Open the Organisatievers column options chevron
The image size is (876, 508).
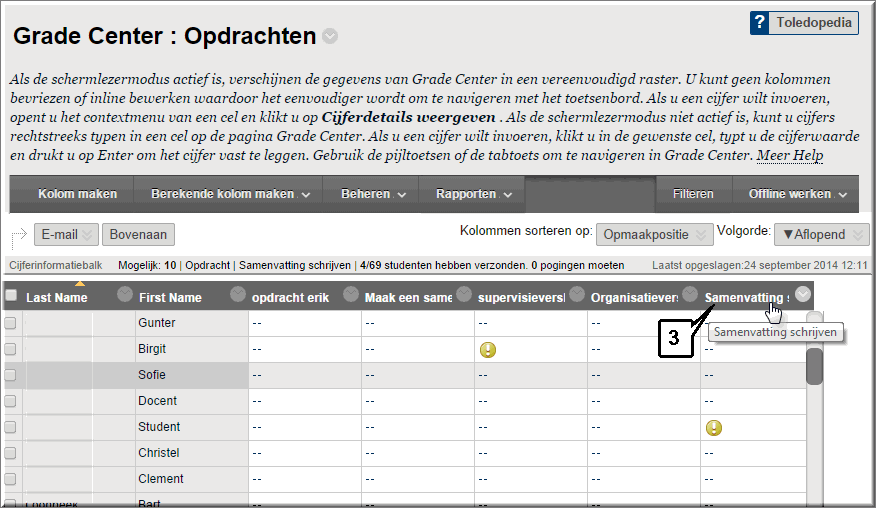point(690,294)
